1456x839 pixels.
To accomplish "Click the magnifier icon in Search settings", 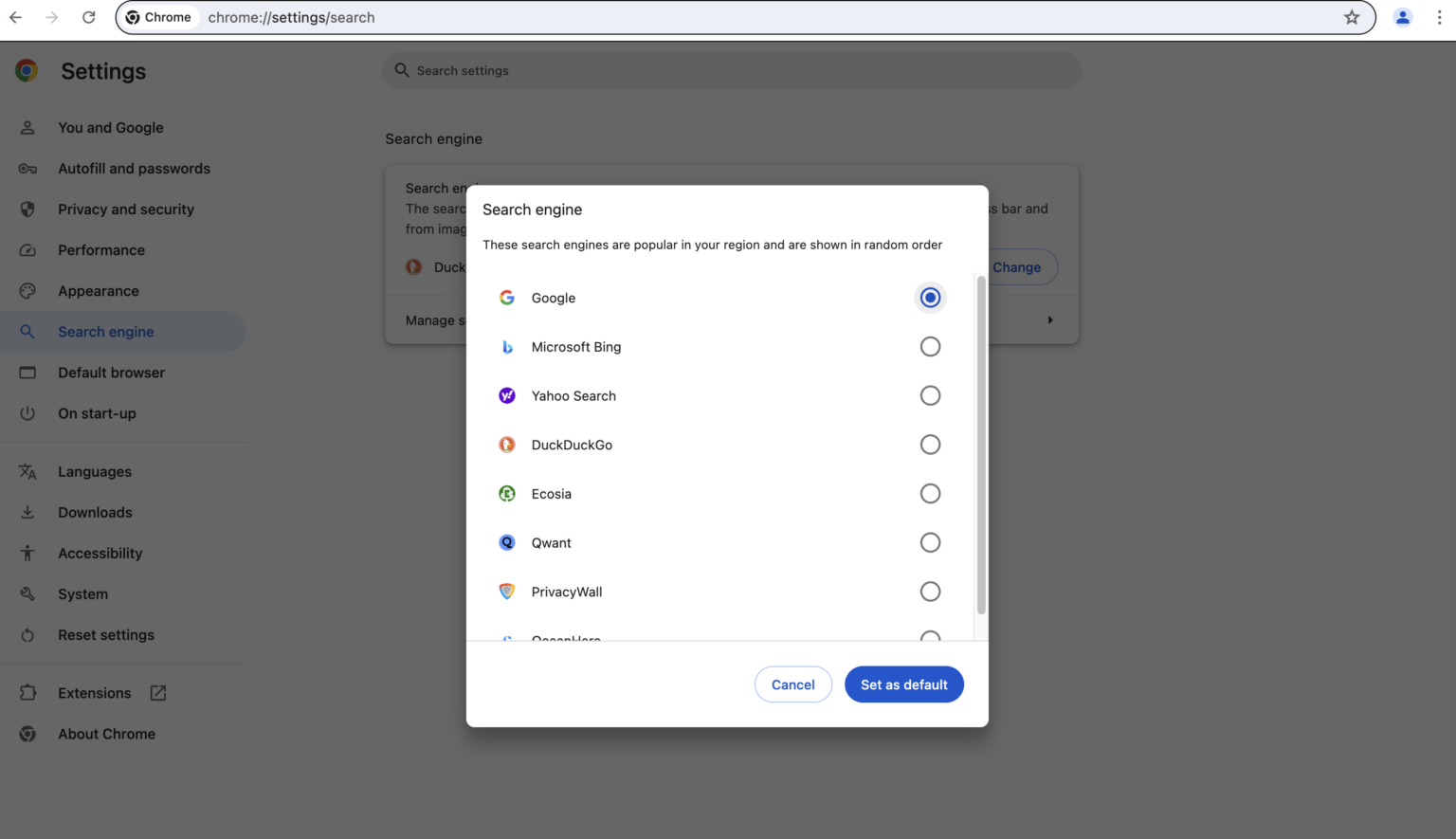I will (402, 70).
